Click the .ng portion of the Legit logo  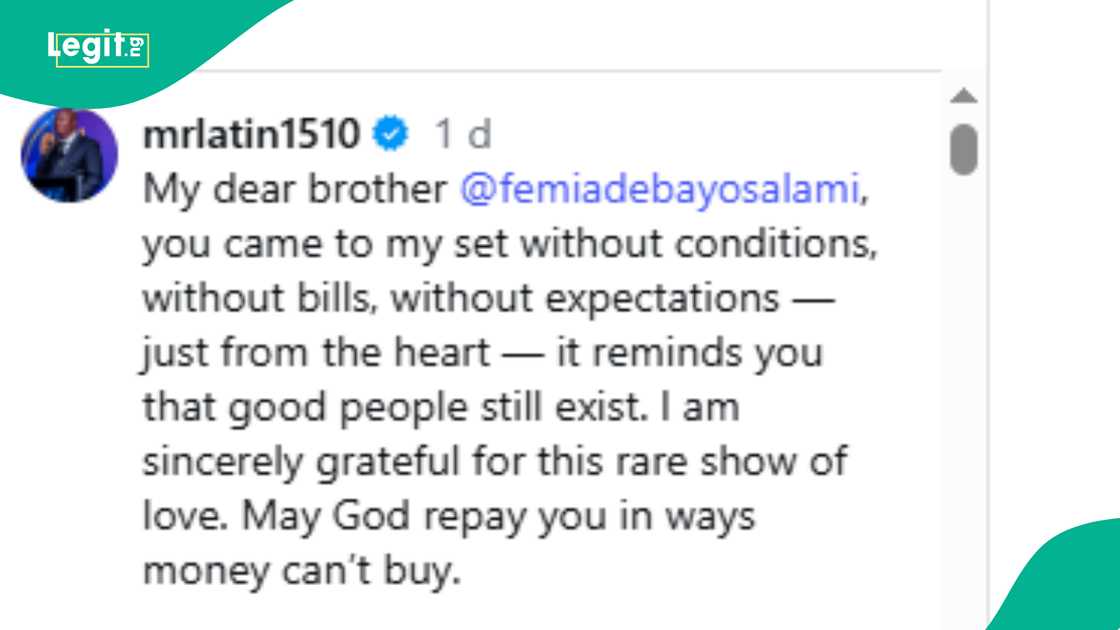click(133, 45)
